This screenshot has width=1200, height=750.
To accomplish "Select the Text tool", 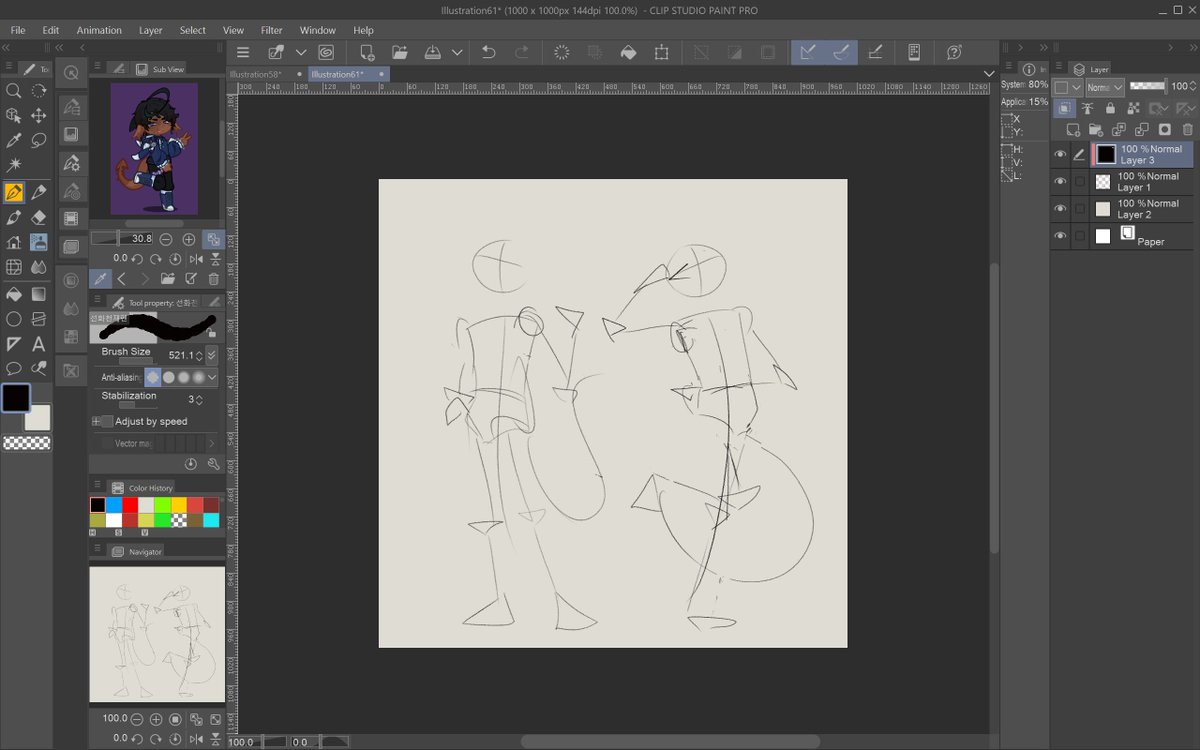I will tap(39, 344).
